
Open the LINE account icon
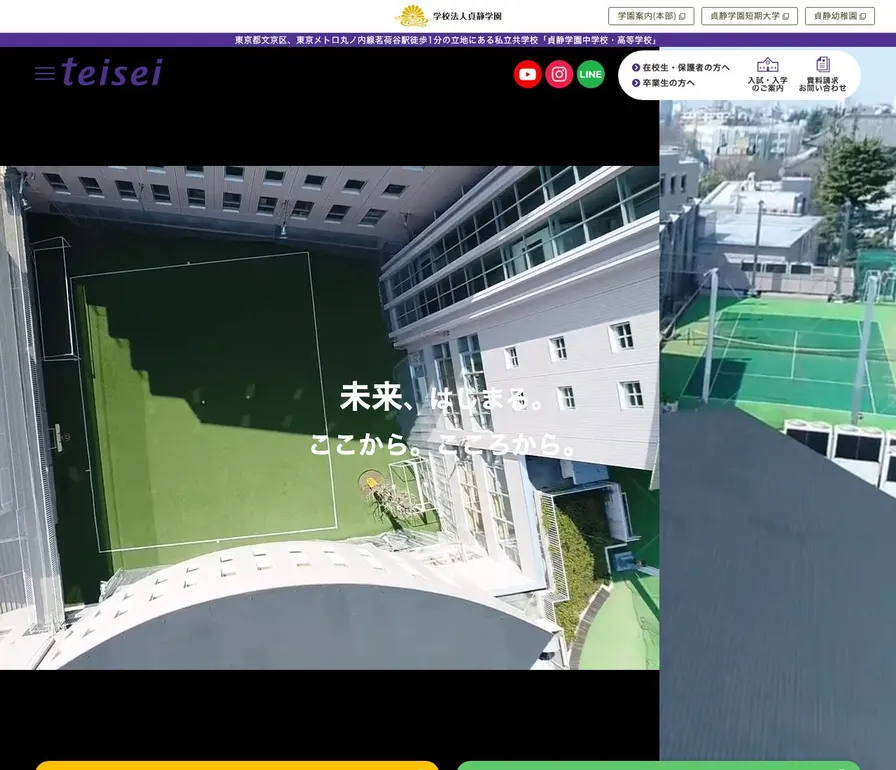(590, 74)
